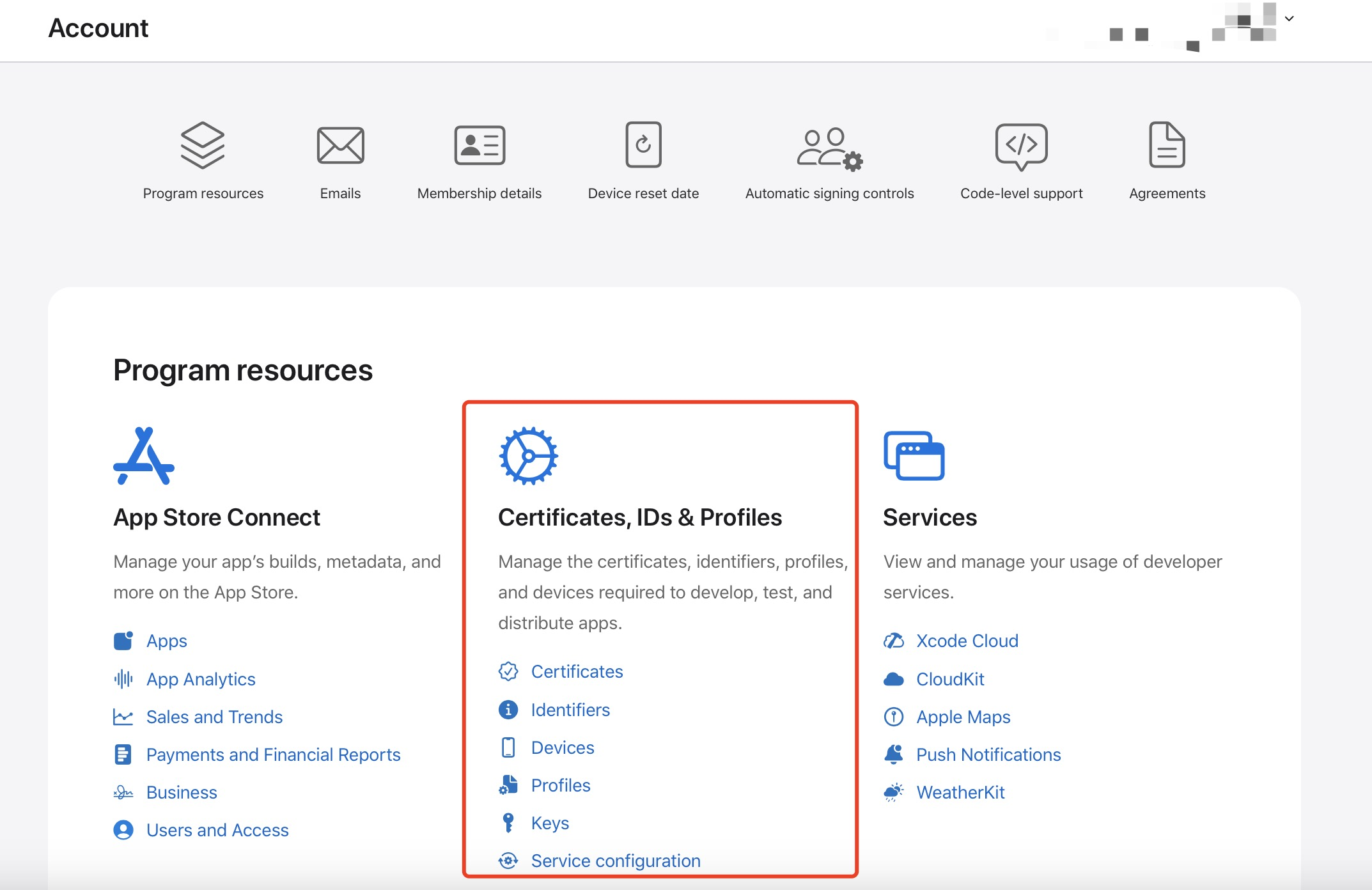1372x890 pixels.
Task: Open the Emails envelope icon
Action: [x=340, y=145]
